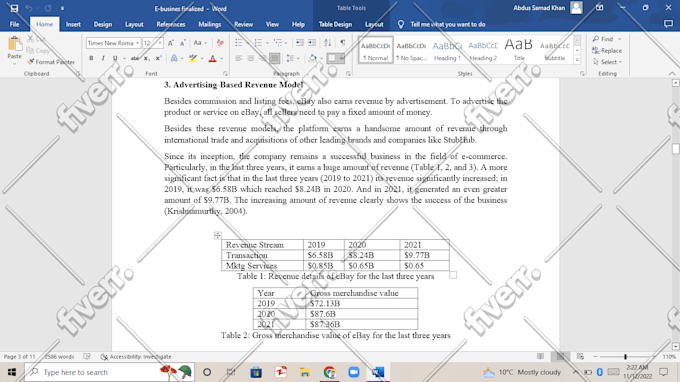Switch to Read Mode view
Screen dimensions: 680x382
(x=540, y=356)
